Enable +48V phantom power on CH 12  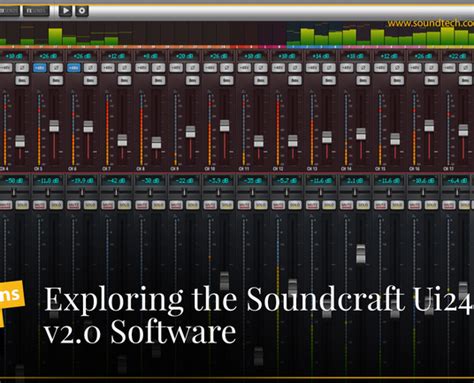278,68
